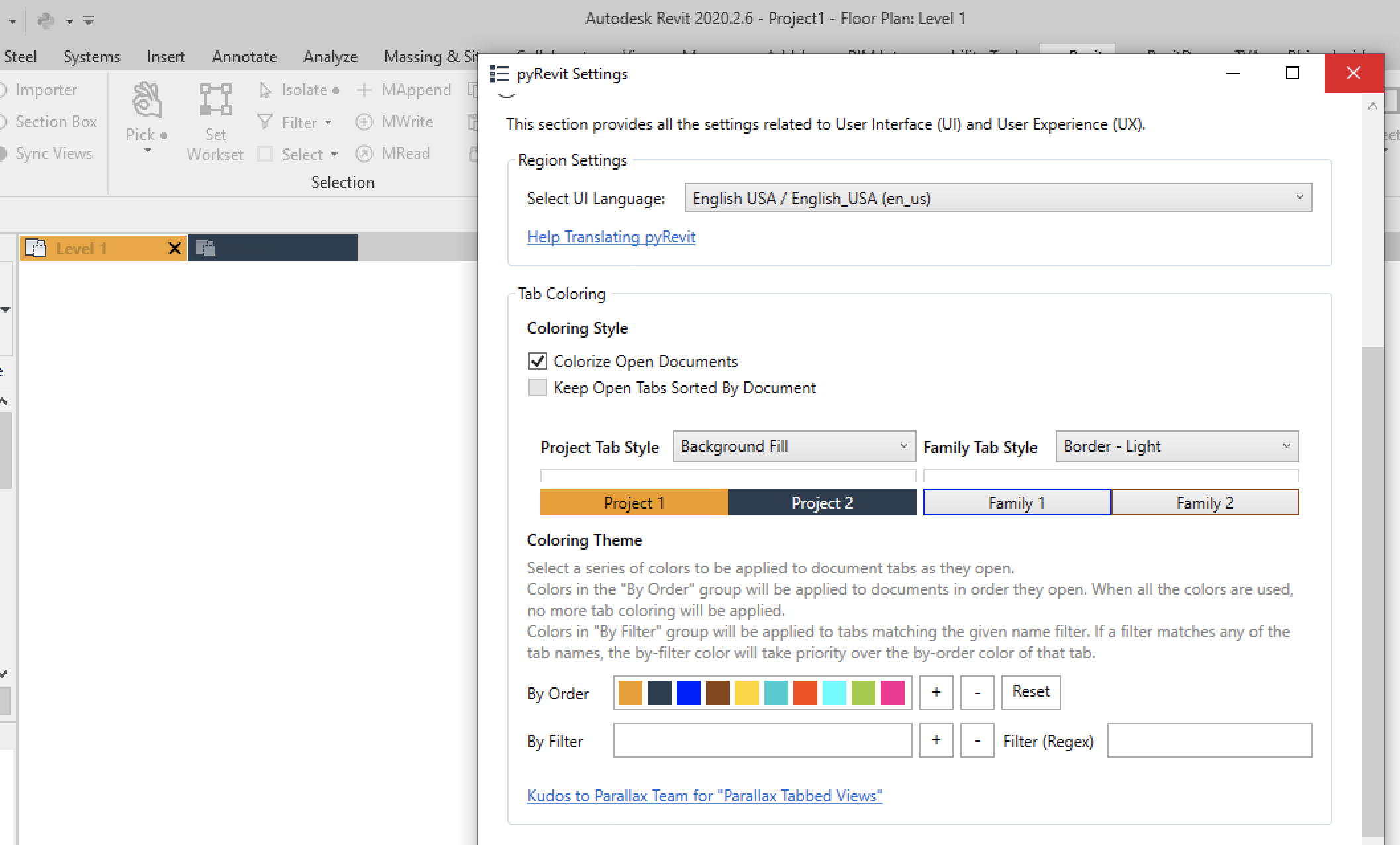The image size is (1400, 845).
Task: Open the Insert ribbon tab
Action: pos(166,57)
